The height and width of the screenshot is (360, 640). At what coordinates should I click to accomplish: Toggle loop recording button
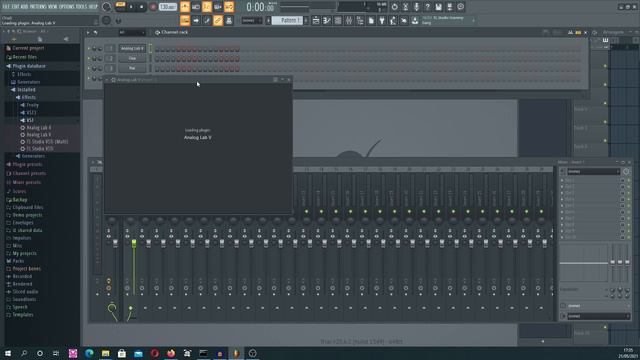pyautogui.click(x=229, y=7)
